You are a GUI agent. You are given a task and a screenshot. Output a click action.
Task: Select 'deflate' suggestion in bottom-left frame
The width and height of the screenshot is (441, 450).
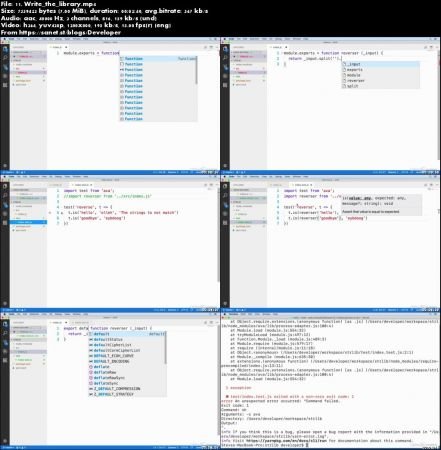[127, 367]
